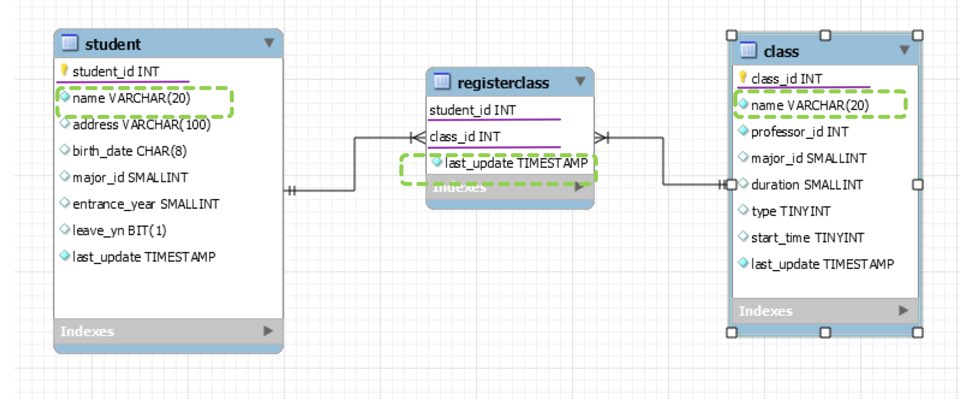
Task: Select last_update TIMESTAMP in student table
Action: click(144, 257)
